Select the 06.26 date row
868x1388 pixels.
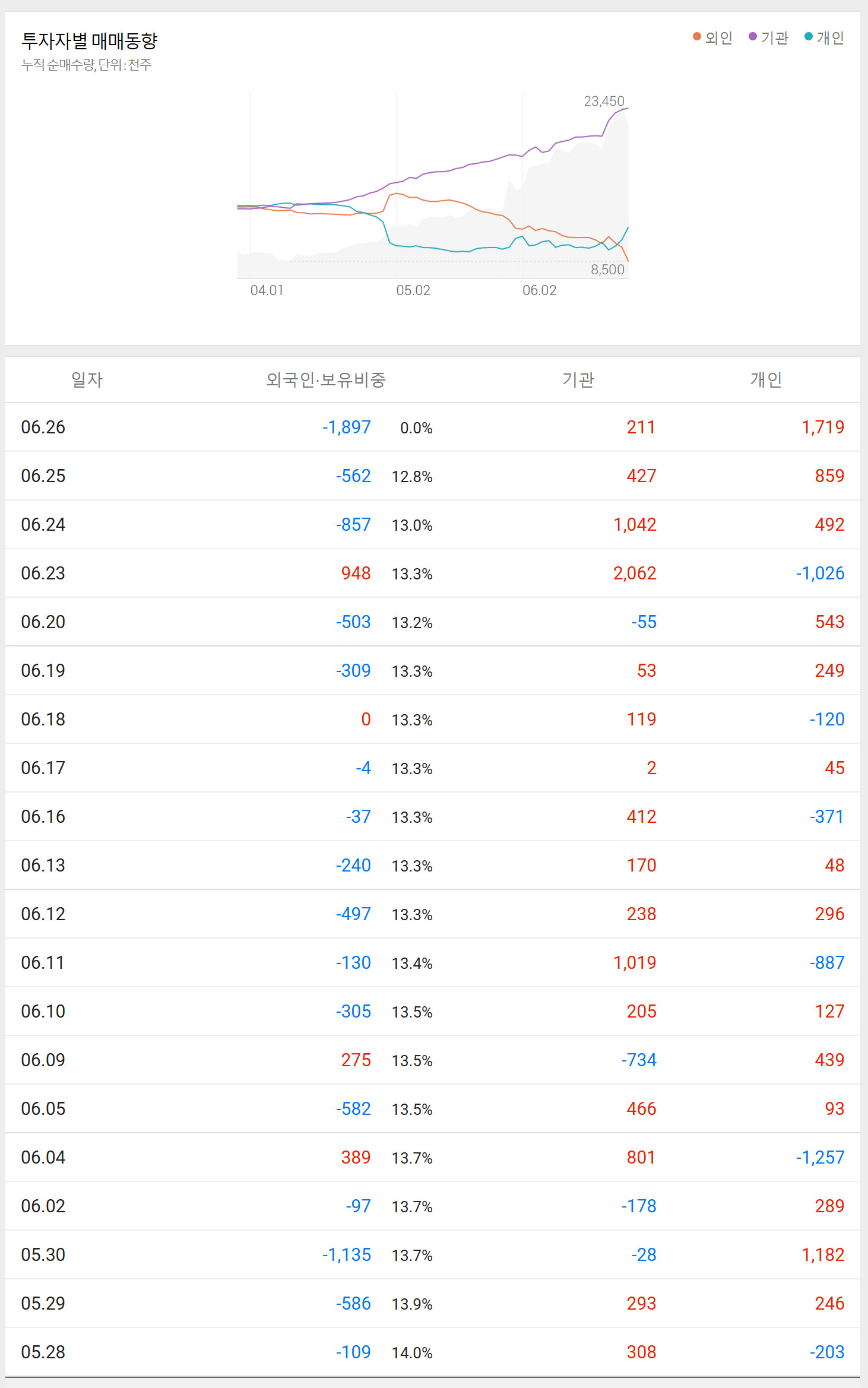coord(43,427)
